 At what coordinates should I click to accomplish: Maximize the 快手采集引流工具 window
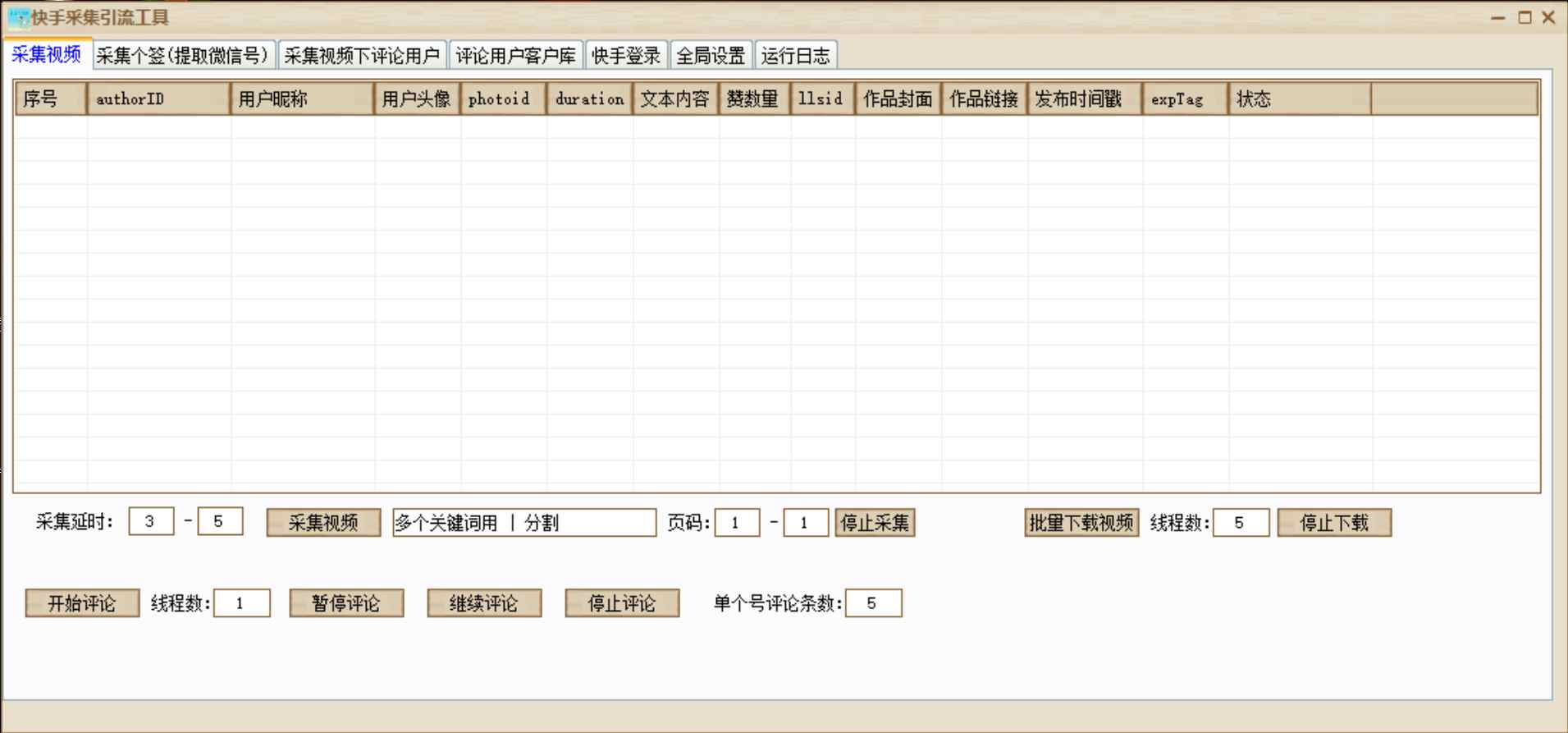tap(1525, 17)
